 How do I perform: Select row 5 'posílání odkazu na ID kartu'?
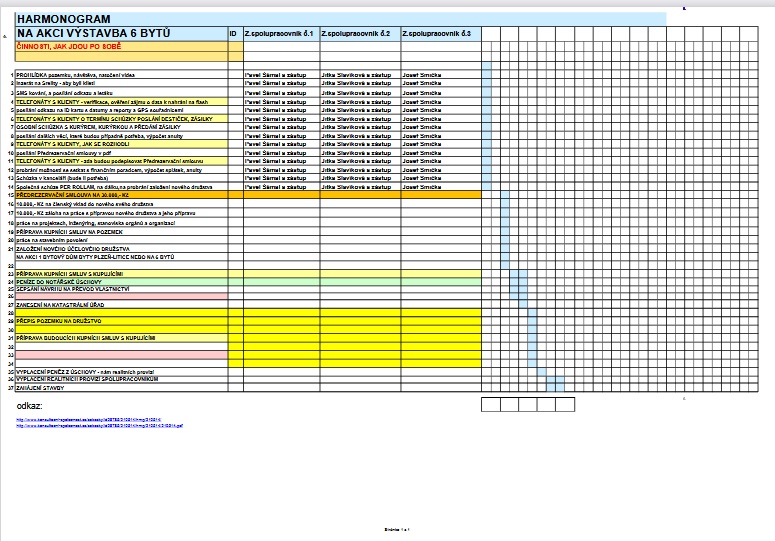(122, 110)
